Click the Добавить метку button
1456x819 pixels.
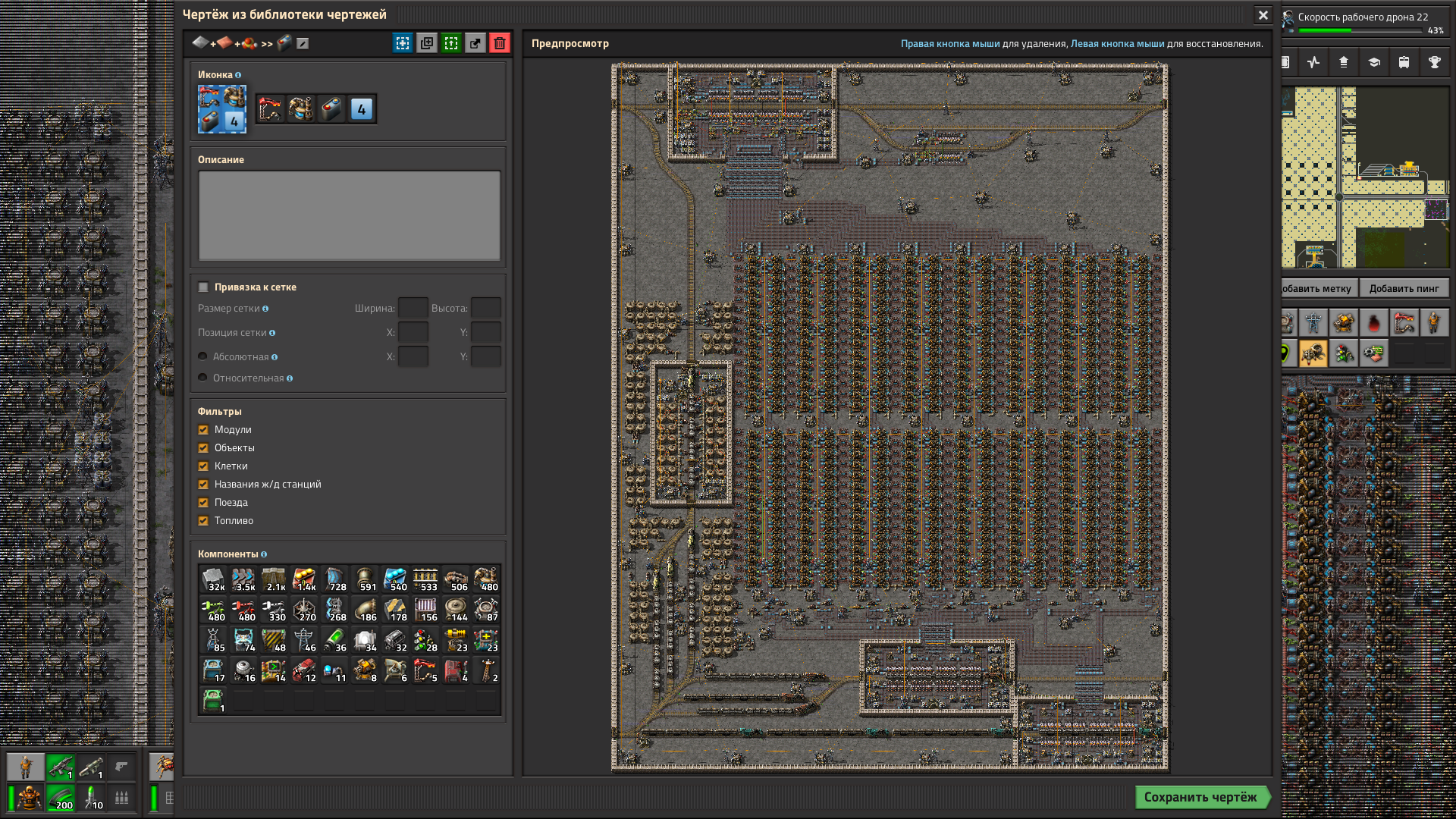[x=1319, y=288]
